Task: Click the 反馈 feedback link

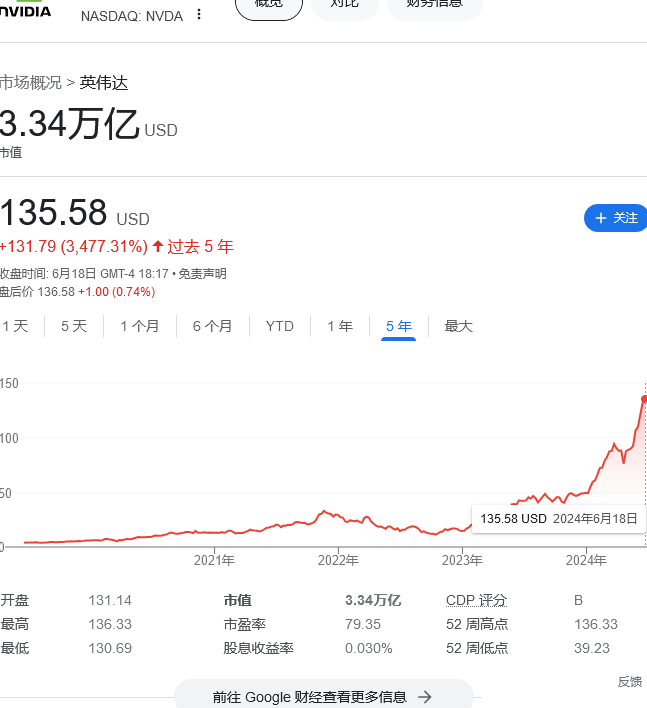Action: [629, 681]
